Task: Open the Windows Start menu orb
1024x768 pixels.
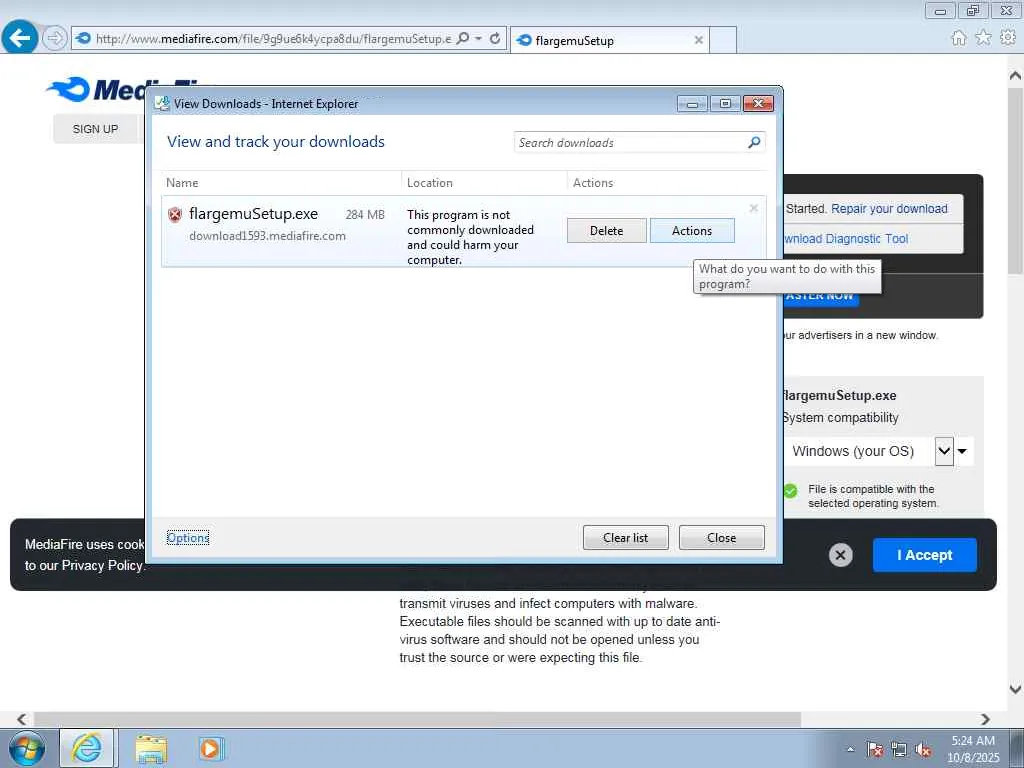Action: (27, 748)
